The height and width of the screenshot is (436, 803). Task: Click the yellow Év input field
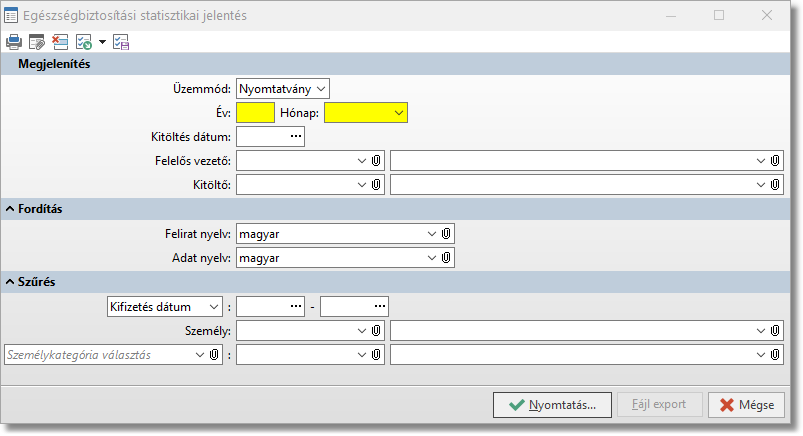click(256, 113)
